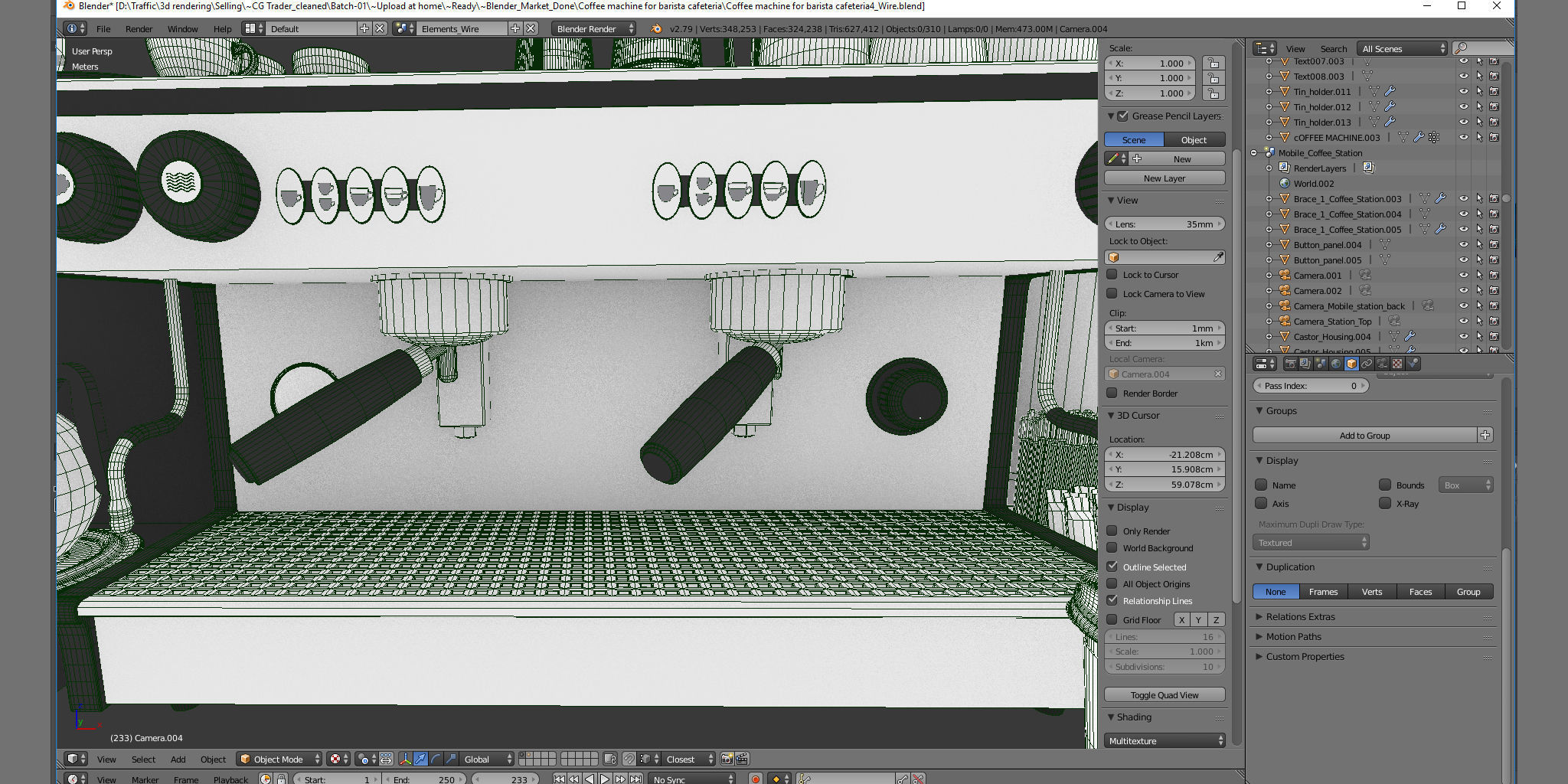Expand cOFFEE MACHINE.003 in the outliner
Screen dimensions: 1568x784
[x=1269, y=138]
